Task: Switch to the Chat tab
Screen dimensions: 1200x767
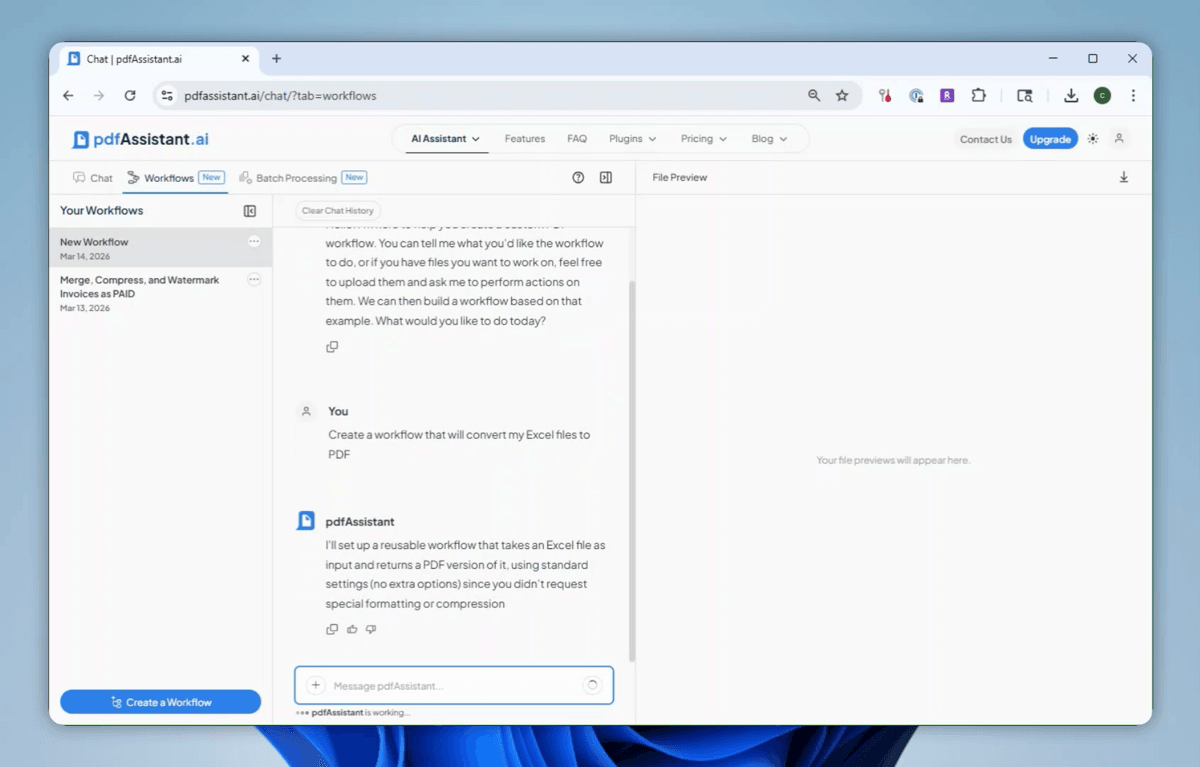Action: 93,178
